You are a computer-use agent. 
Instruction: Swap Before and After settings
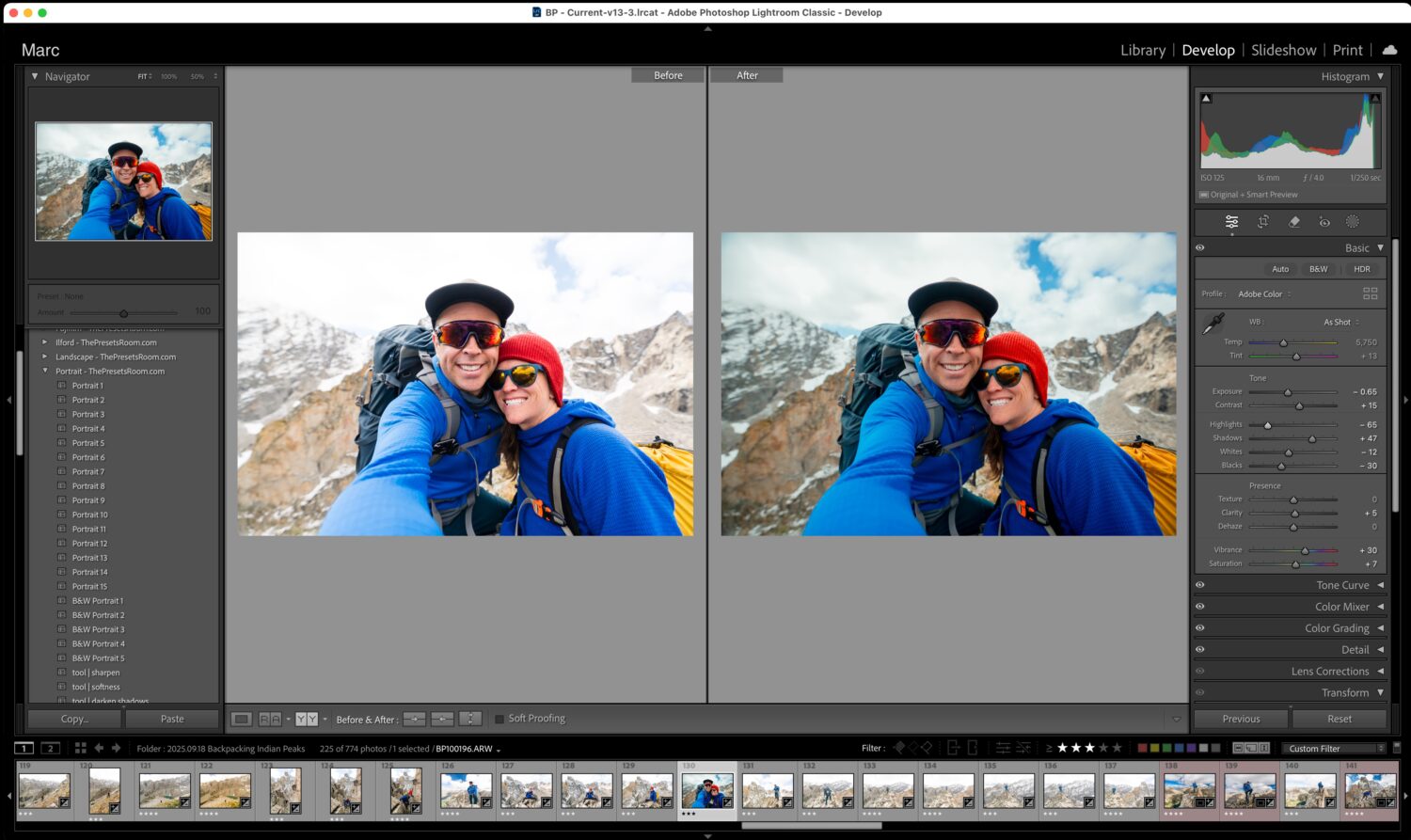469,720
